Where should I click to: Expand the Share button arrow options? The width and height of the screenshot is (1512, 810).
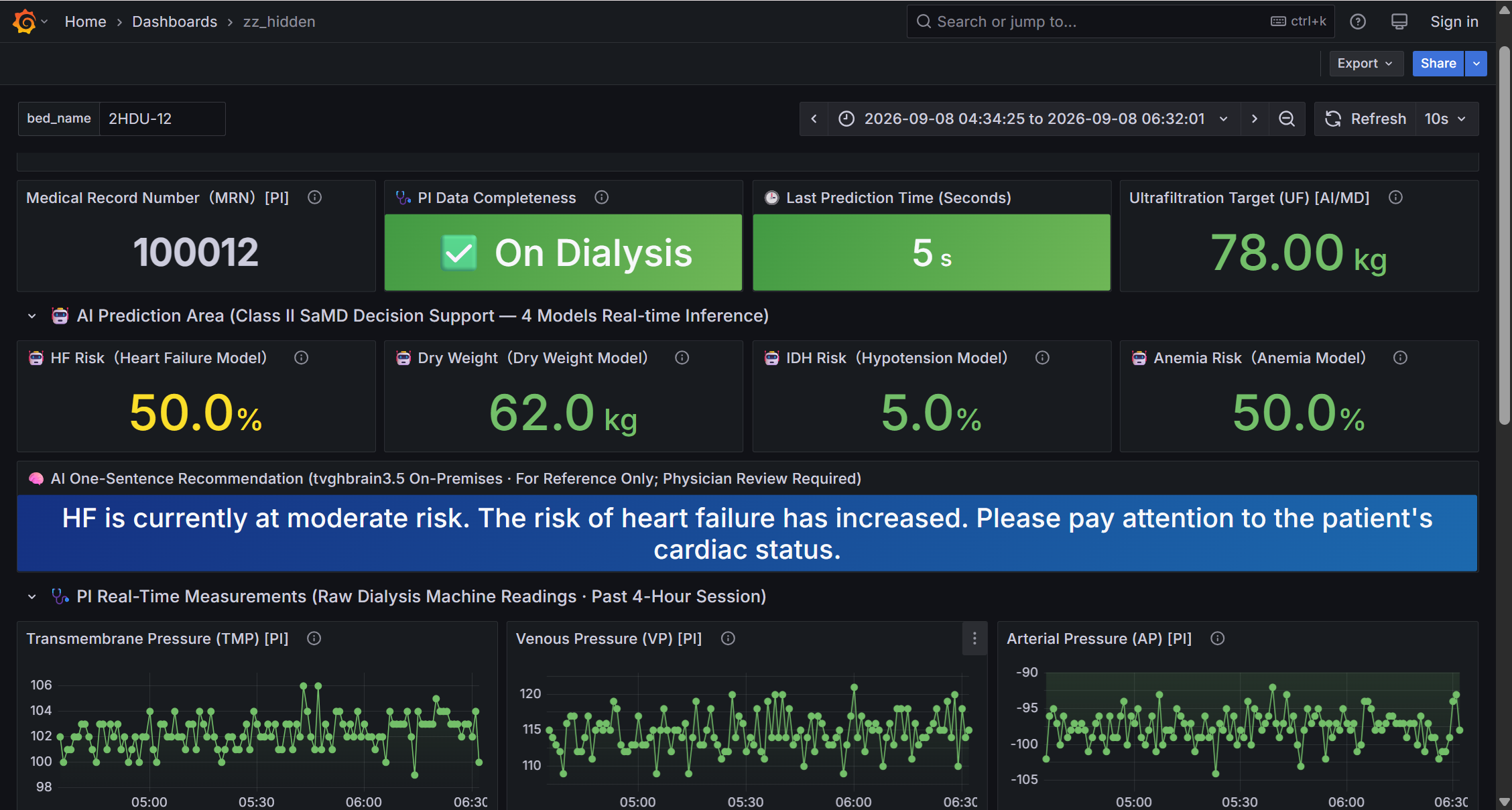coord(1476,64)
